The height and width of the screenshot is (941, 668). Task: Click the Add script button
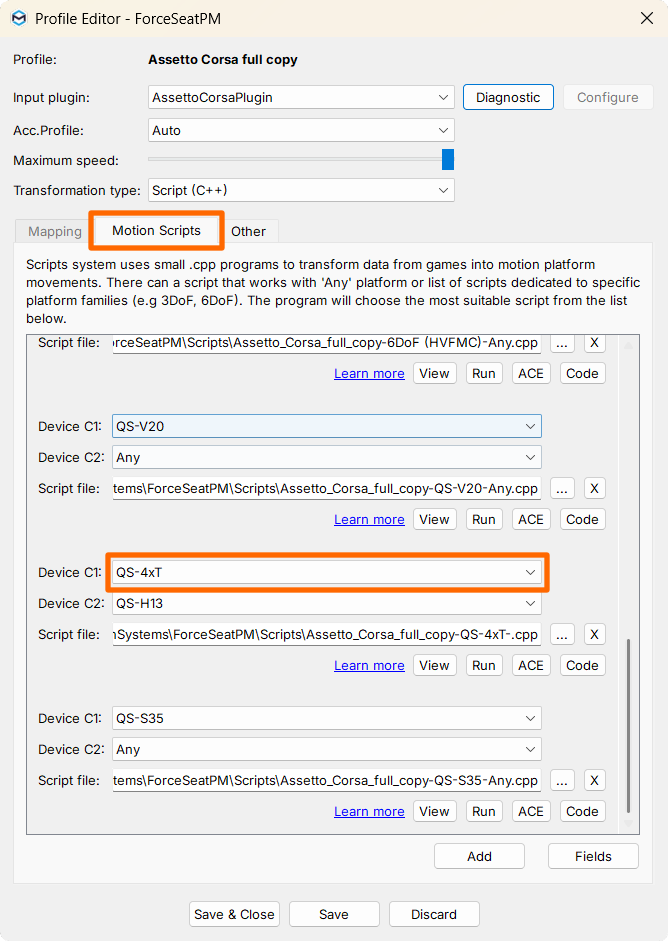coord(479,856)
